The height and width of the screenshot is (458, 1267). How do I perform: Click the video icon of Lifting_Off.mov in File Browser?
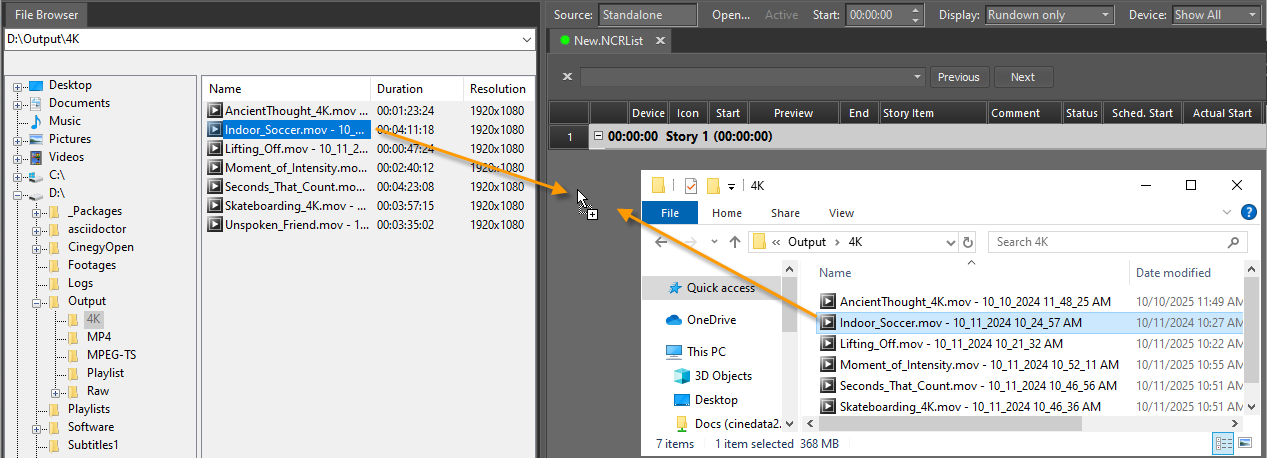214,148
